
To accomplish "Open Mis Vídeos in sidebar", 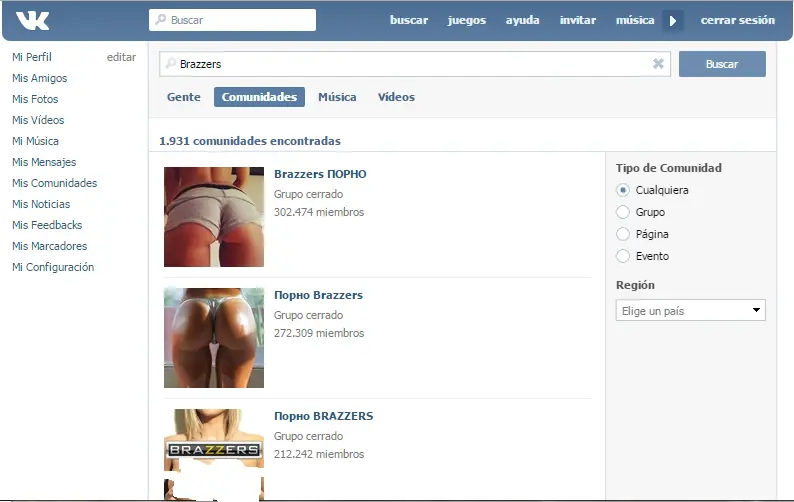I will click(x=38, y=120).
